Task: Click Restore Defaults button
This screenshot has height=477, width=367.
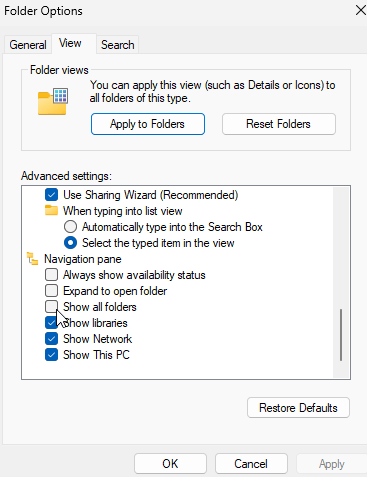Action: [298, 408]
